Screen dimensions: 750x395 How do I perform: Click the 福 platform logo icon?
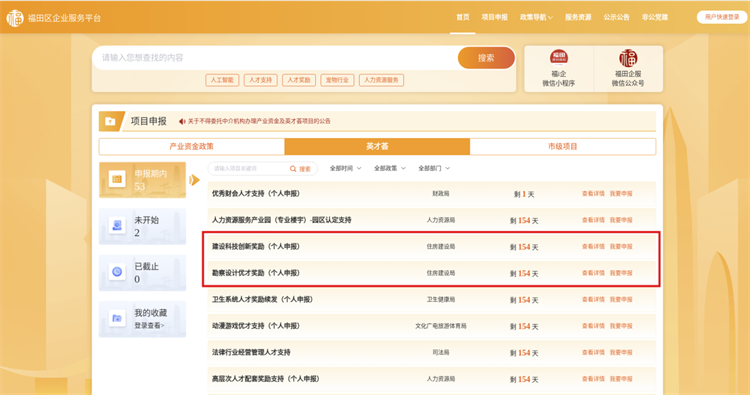(15, 18)
